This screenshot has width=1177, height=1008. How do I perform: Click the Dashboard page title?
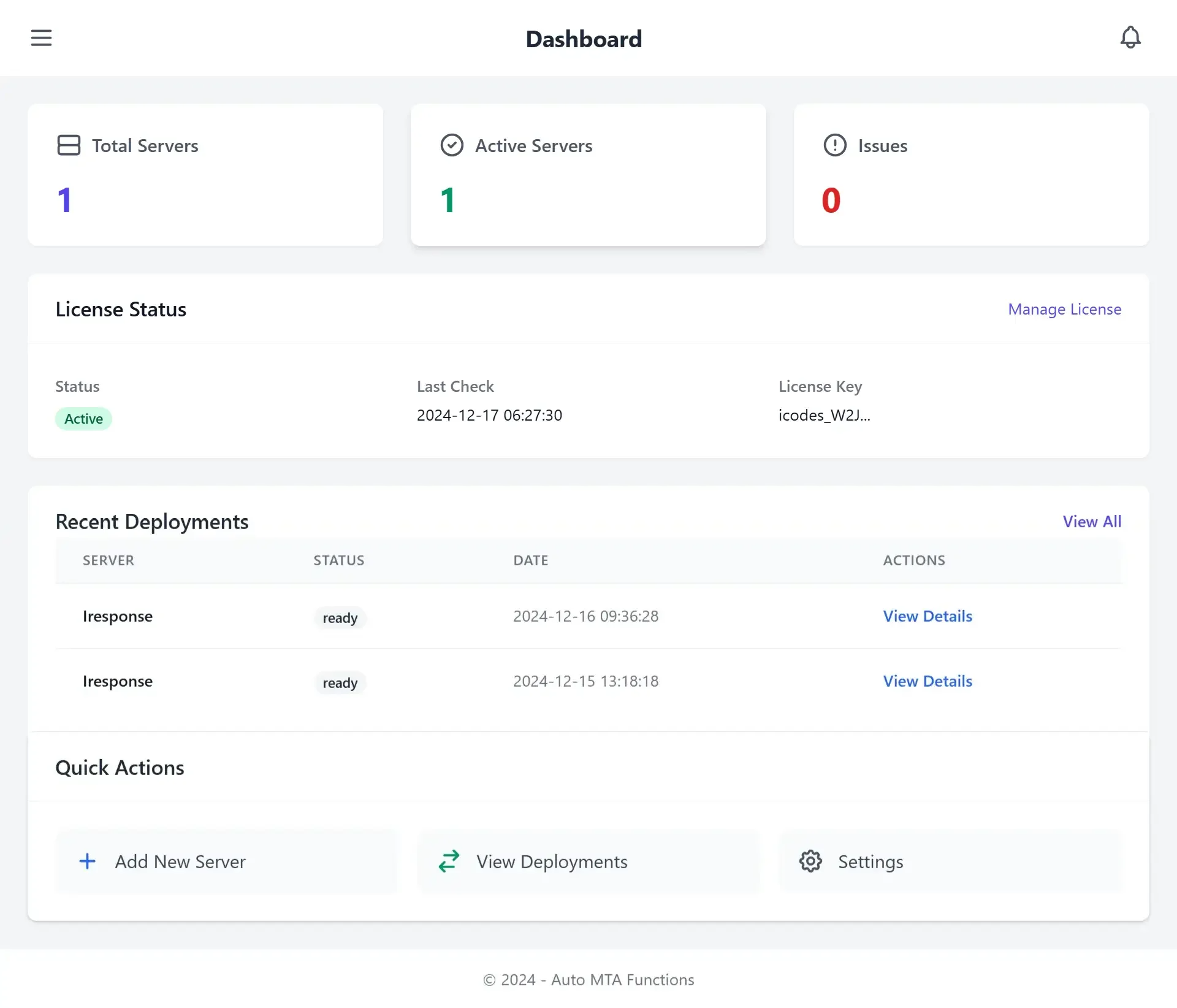click(584, 39)
